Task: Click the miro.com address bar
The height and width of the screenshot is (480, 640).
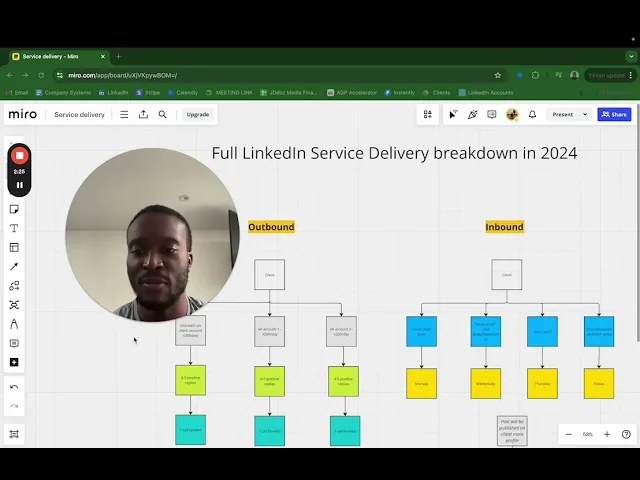Action: (x=280, y=76)
